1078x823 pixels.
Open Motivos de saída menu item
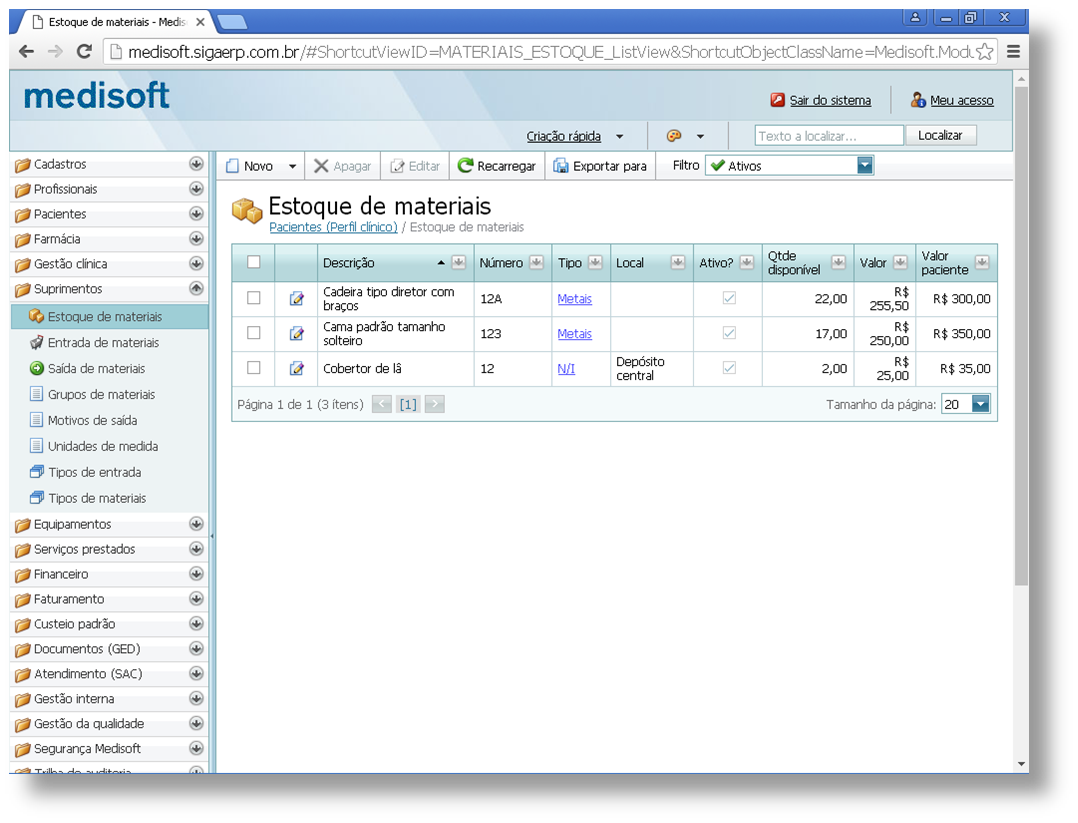110,420
